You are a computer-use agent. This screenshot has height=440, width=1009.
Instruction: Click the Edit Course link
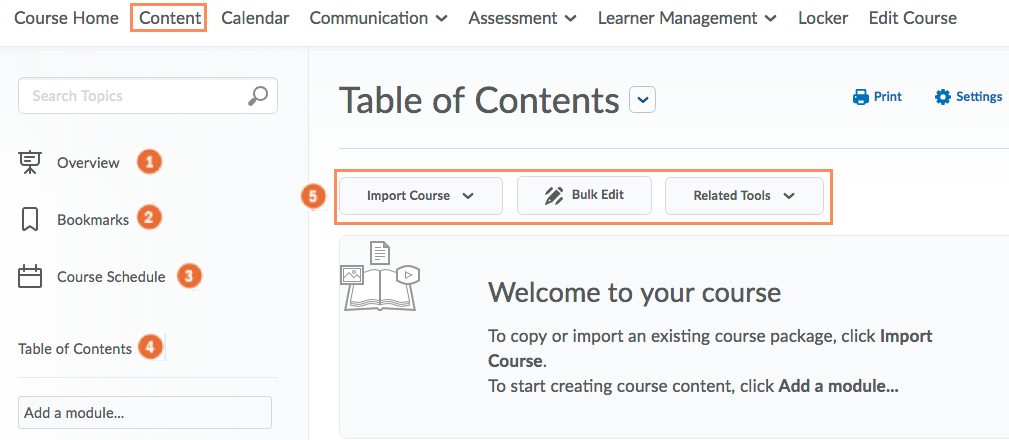912,18
